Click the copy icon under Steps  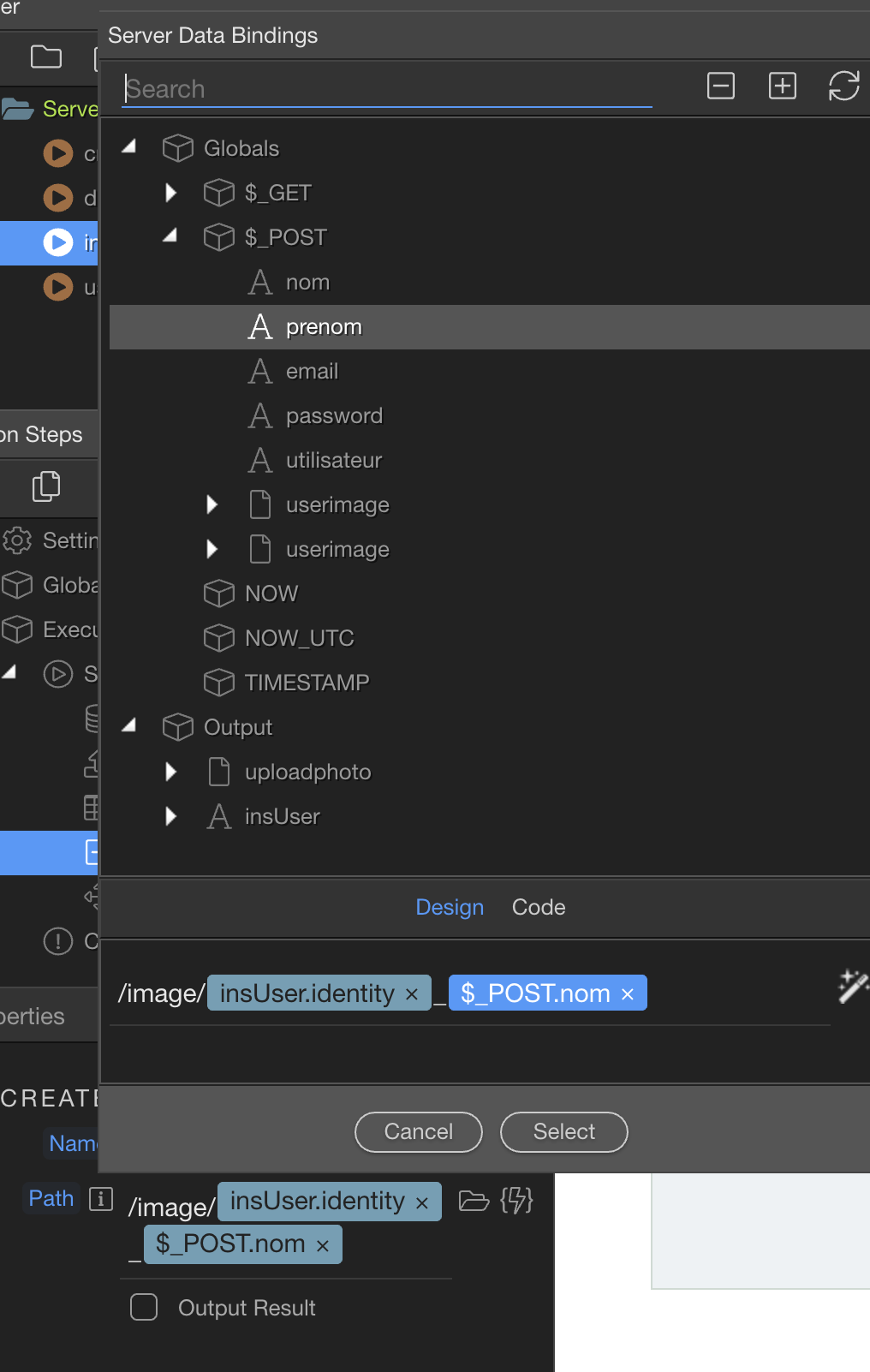[x=46, y=486]
